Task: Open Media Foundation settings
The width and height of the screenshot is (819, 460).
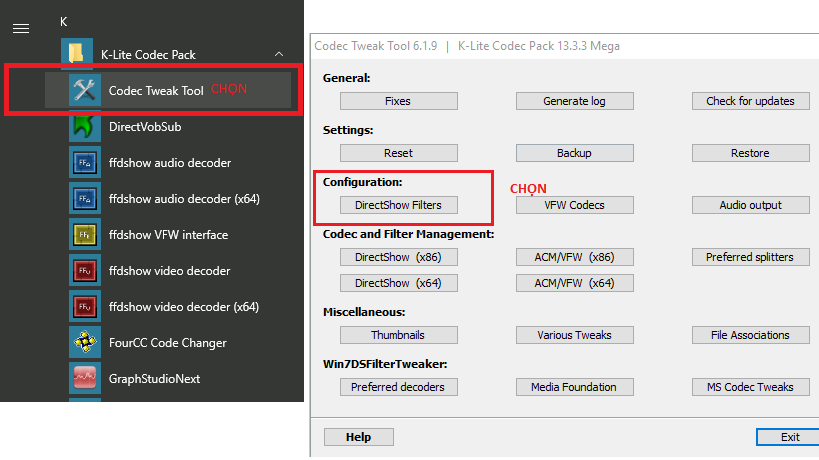Action: [x=575, y=387]
